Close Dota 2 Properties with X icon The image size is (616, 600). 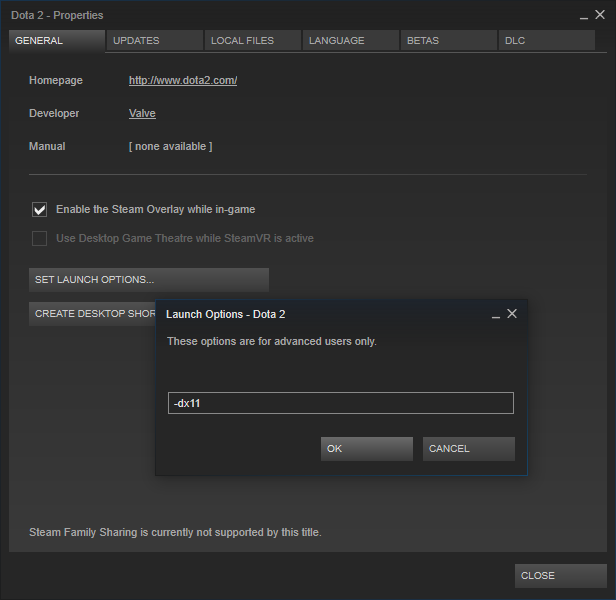coord(600,15)
